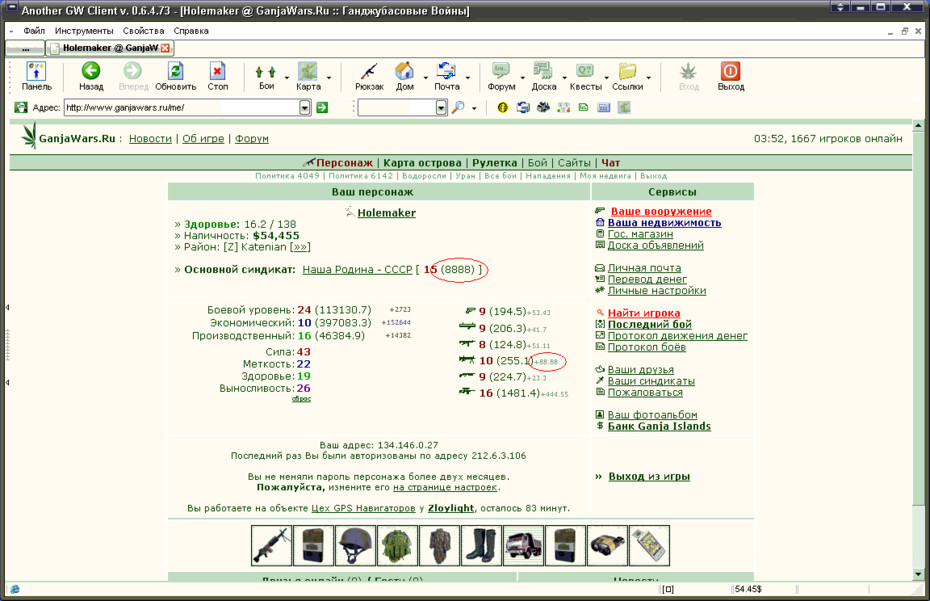930x601 pixels.
Task: Open the Квесты toolbar icon
Action: (x=585, y=77)
